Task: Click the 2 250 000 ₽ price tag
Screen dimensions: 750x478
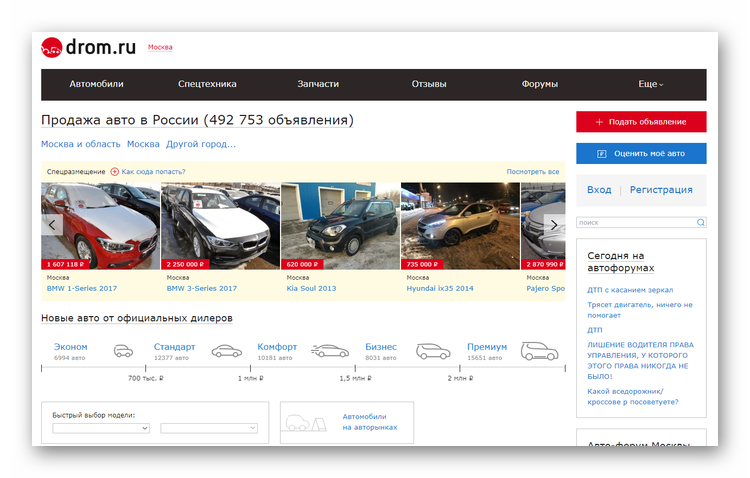Action: 185,264
